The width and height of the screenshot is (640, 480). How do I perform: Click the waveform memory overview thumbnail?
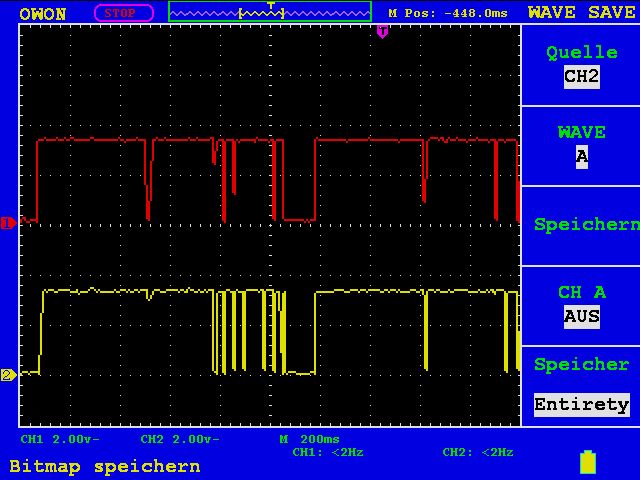point(270,12)
